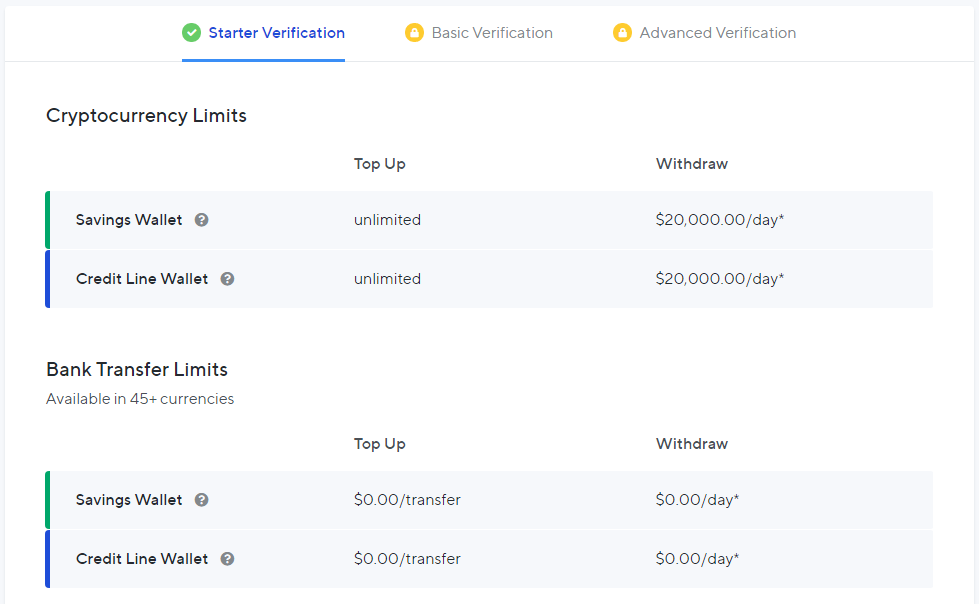Click the Cryptocurrency Limits heading
The image size is (979, 604).
[146, 116]
